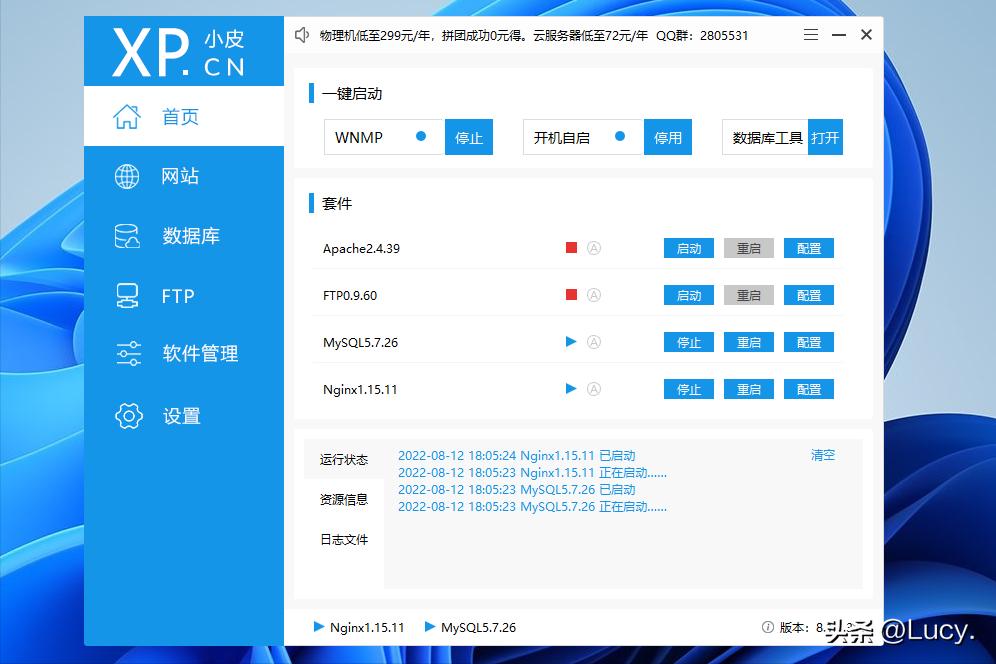This screenshot has height=664, width=996.
Task: Click 重启 for Apache2.4.39
Action: [749, 248]
